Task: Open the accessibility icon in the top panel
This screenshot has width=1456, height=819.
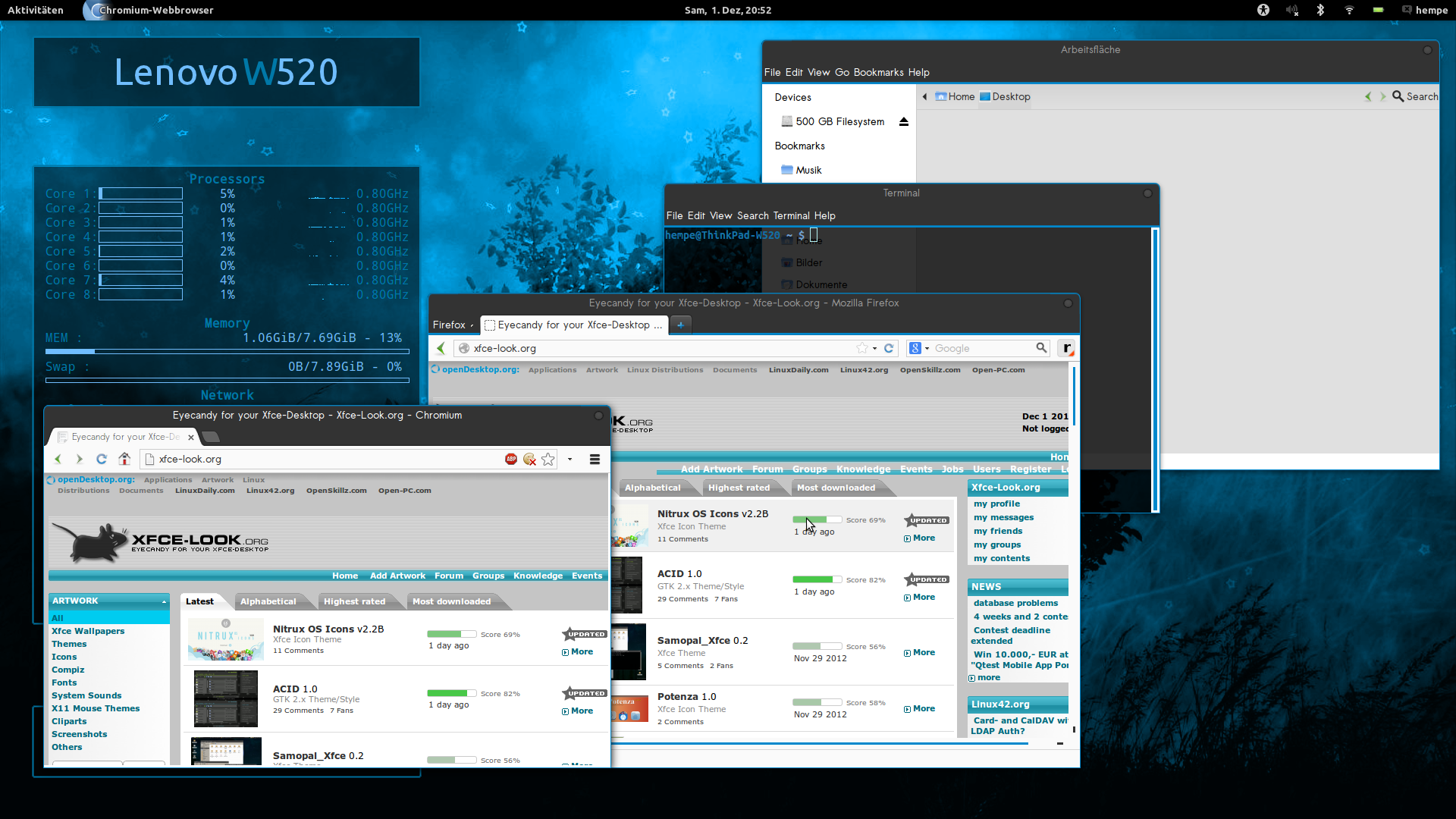Action: pos(1263,10)
